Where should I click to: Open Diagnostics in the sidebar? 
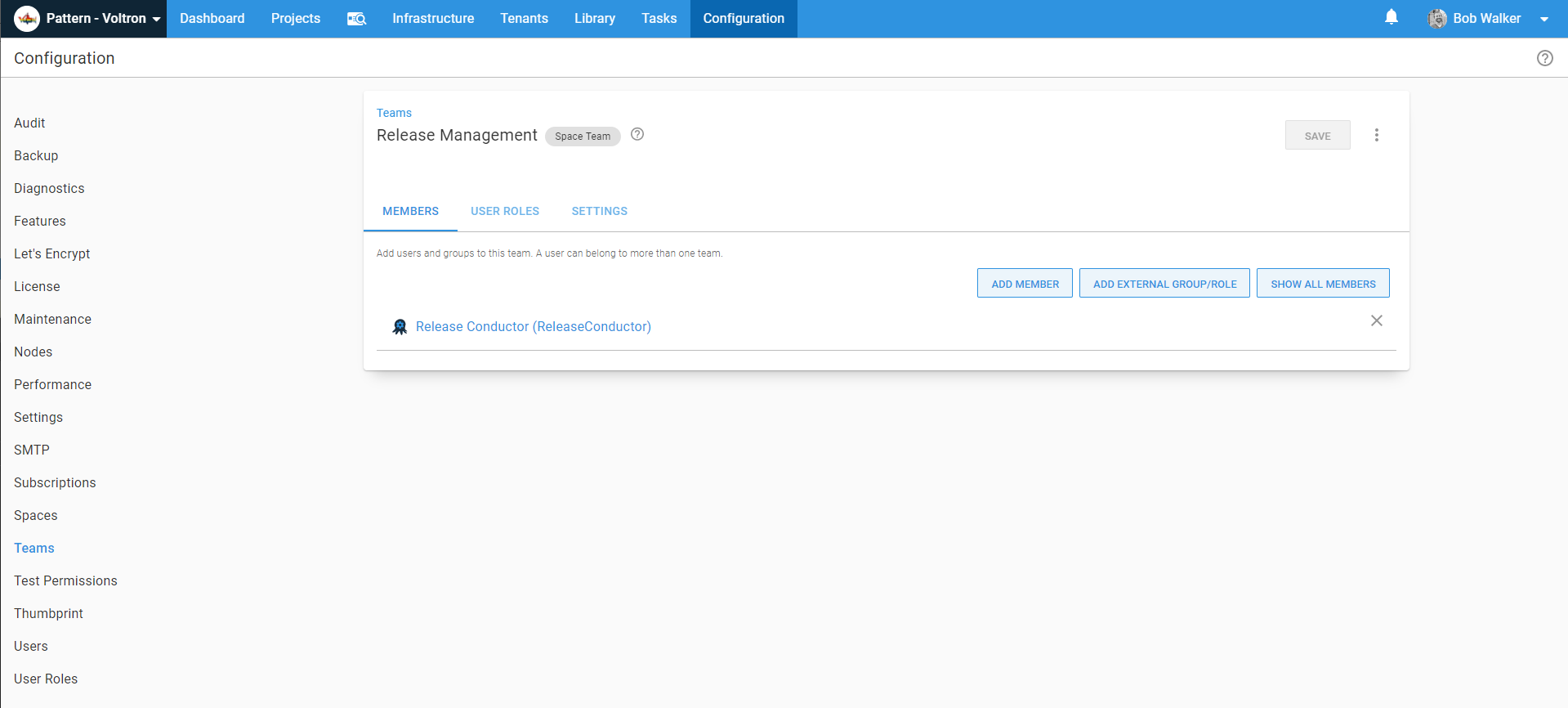pyautogui.click(x=49, y=188)
